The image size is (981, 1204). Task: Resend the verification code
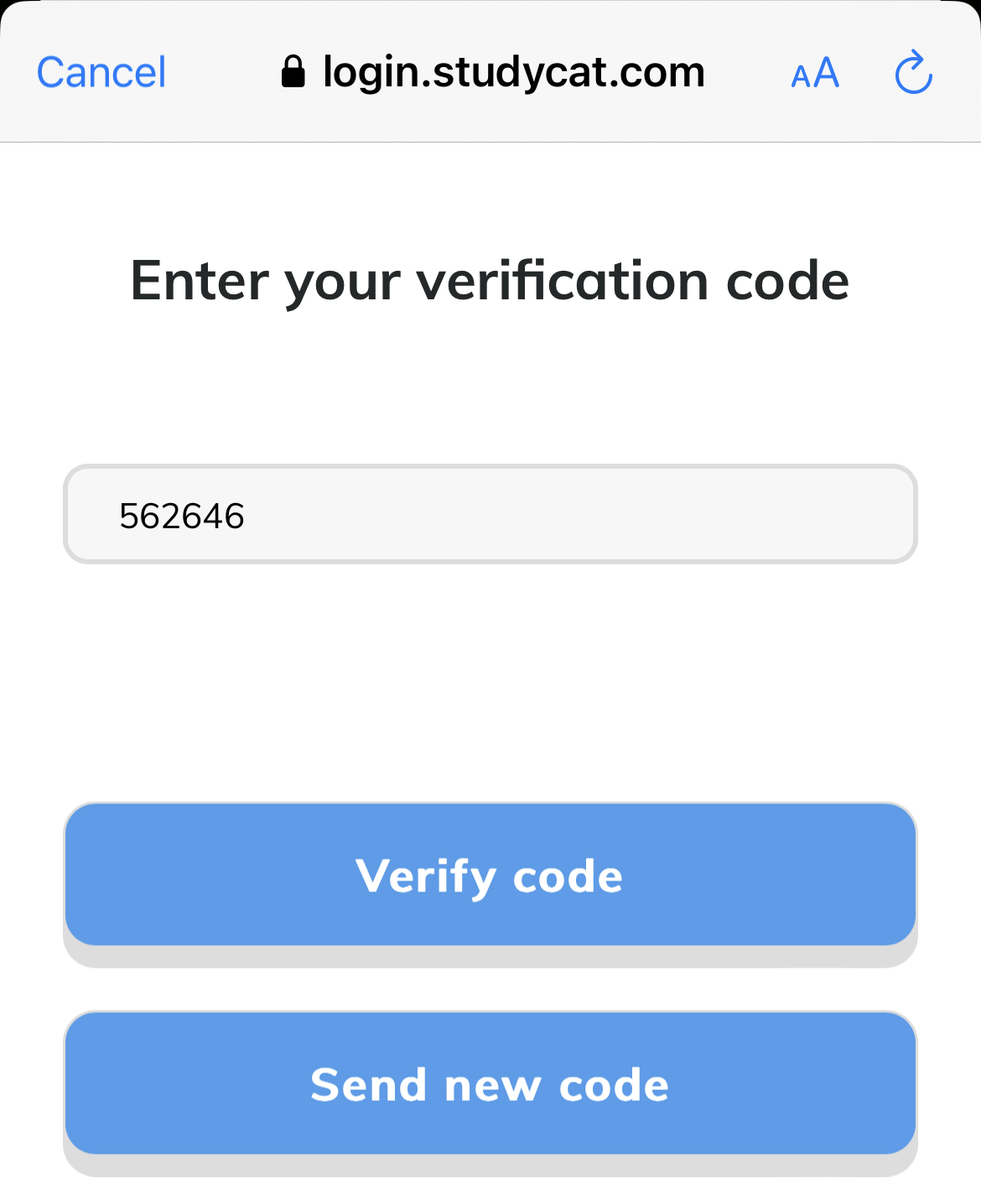coord(490,1083)
